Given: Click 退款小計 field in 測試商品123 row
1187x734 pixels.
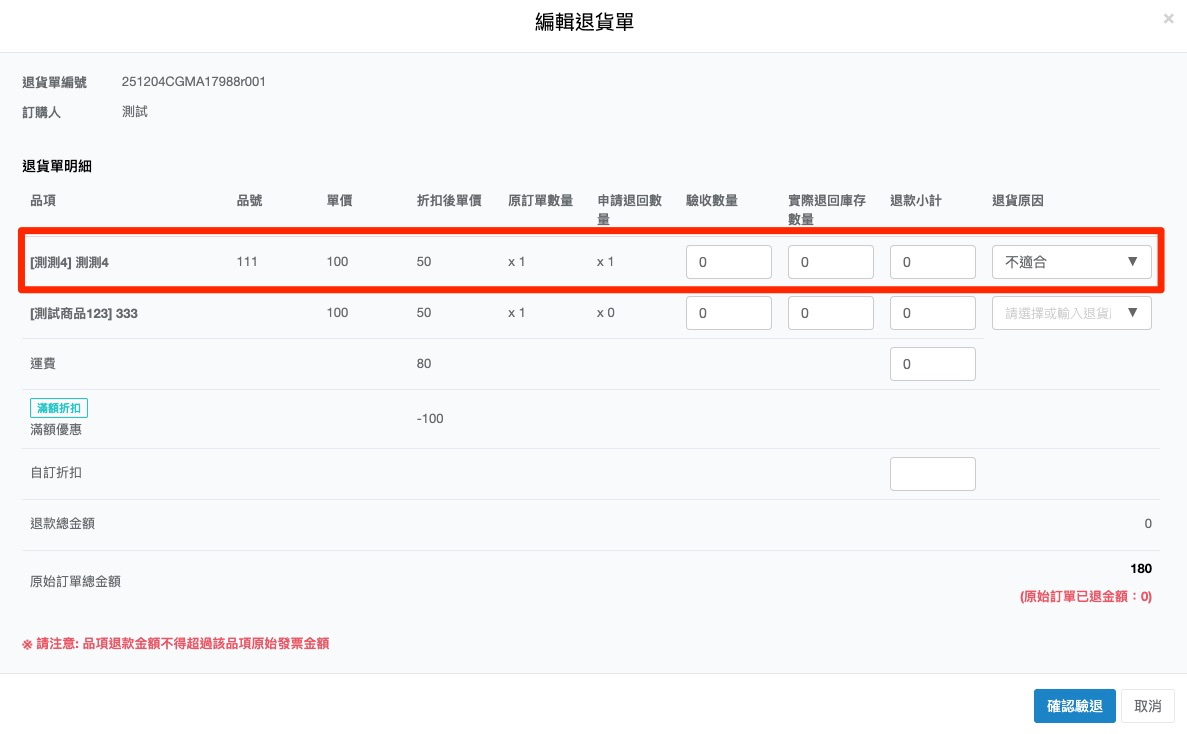Looking at the screenshot, I should coord(932,313).
